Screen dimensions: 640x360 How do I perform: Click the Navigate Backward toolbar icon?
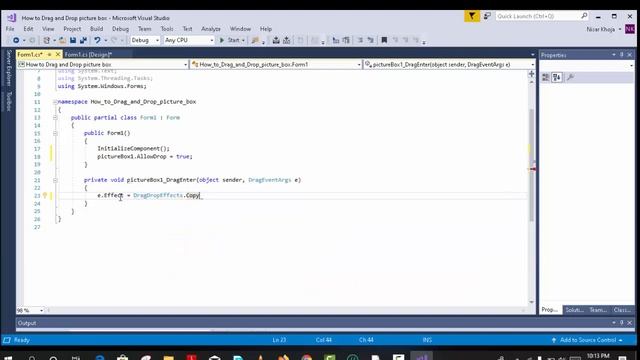16,40
